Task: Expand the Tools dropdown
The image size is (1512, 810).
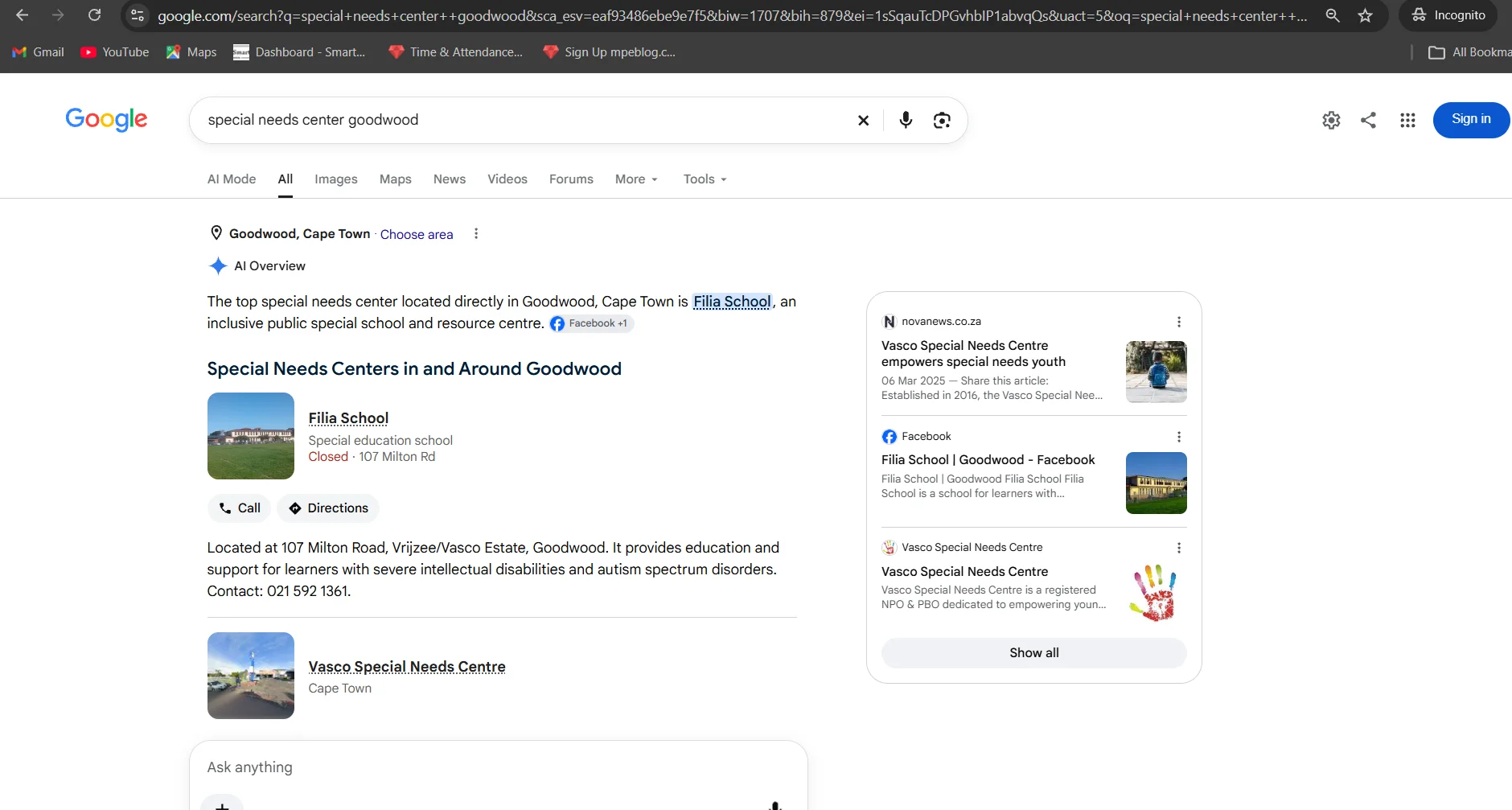Action: 705,179
